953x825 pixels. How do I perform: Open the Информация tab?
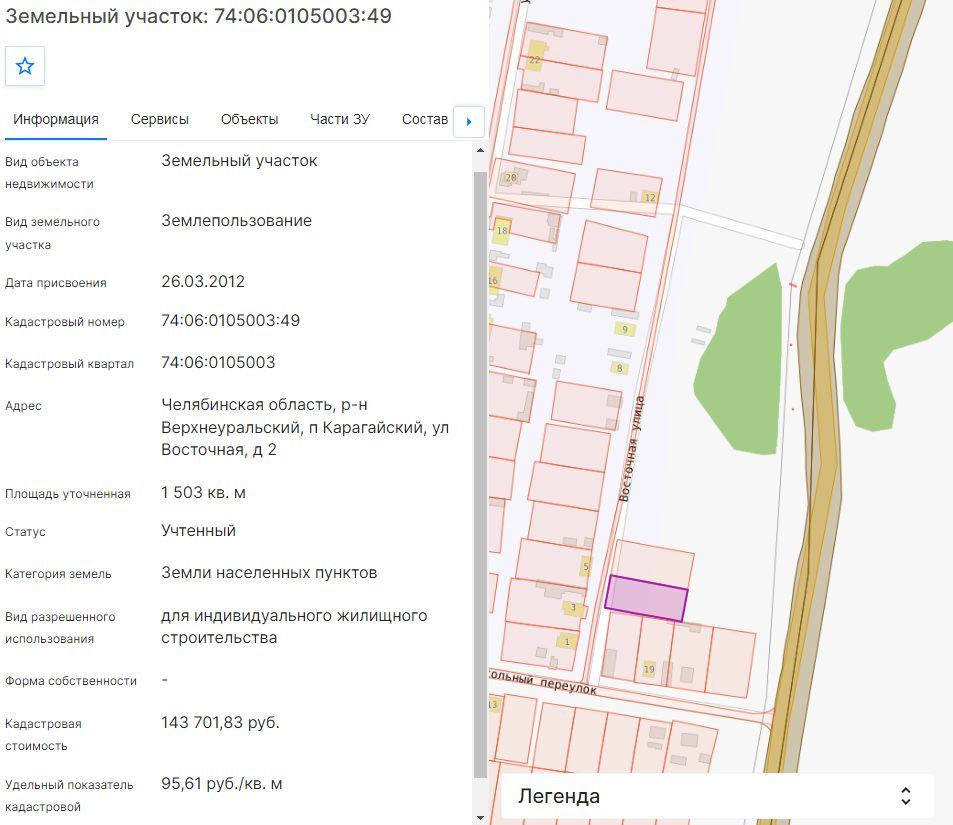click(56, 119)
